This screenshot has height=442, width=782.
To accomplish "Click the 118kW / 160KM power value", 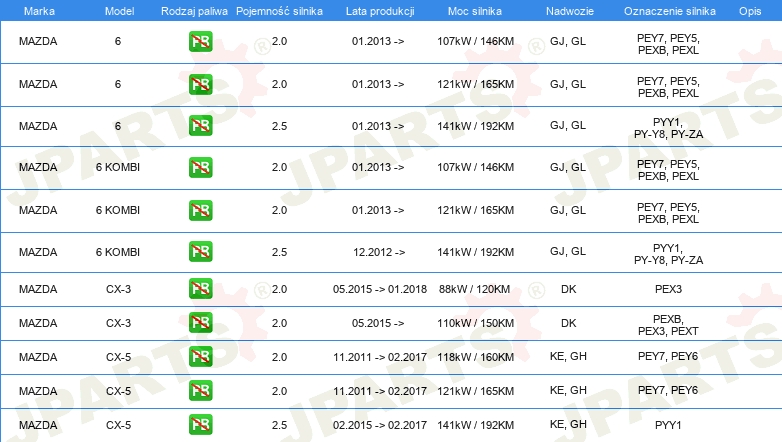I will 475,357.
